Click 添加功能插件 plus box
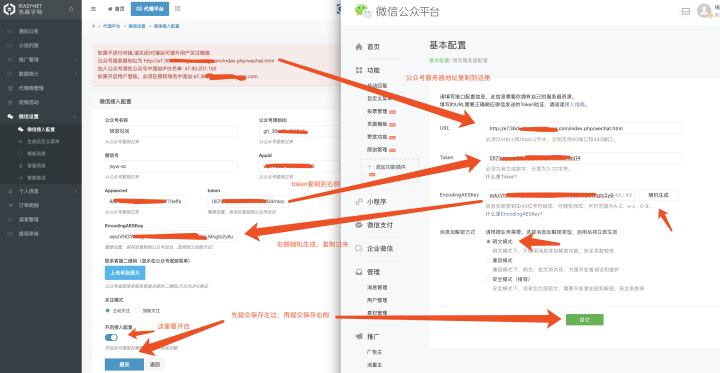The height and width of the screenshot is (373, 720). 389,171
